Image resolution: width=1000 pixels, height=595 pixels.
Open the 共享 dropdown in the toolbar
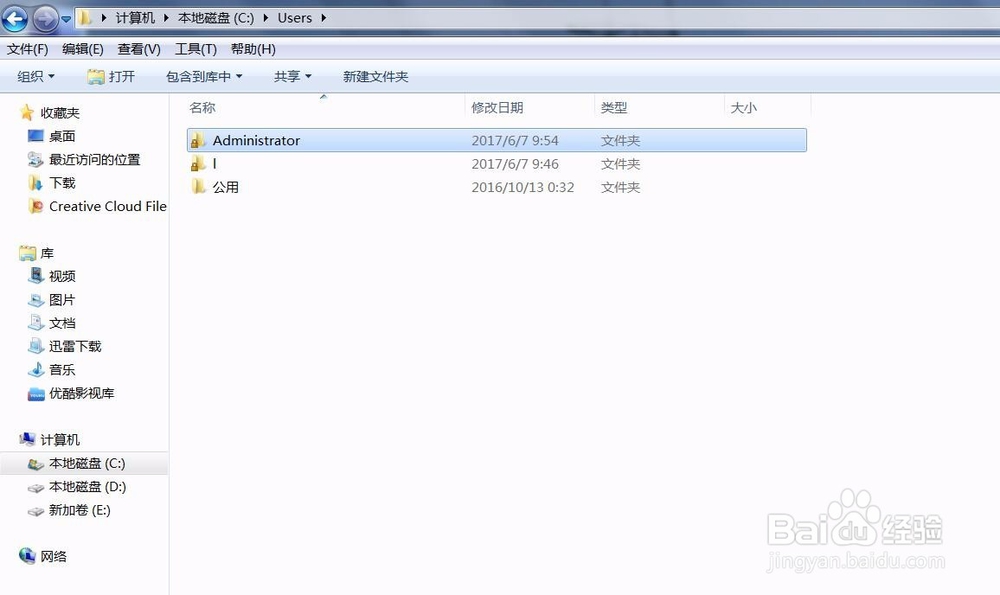pyautogui.click(x=293, y=77)
